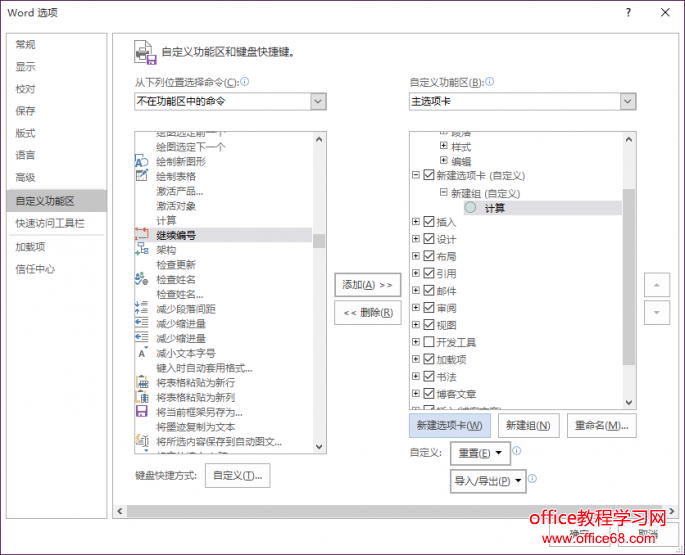The image size is (685, 555).
Task: Open the 主选项卡 dropdown
Action: (628, 101)
